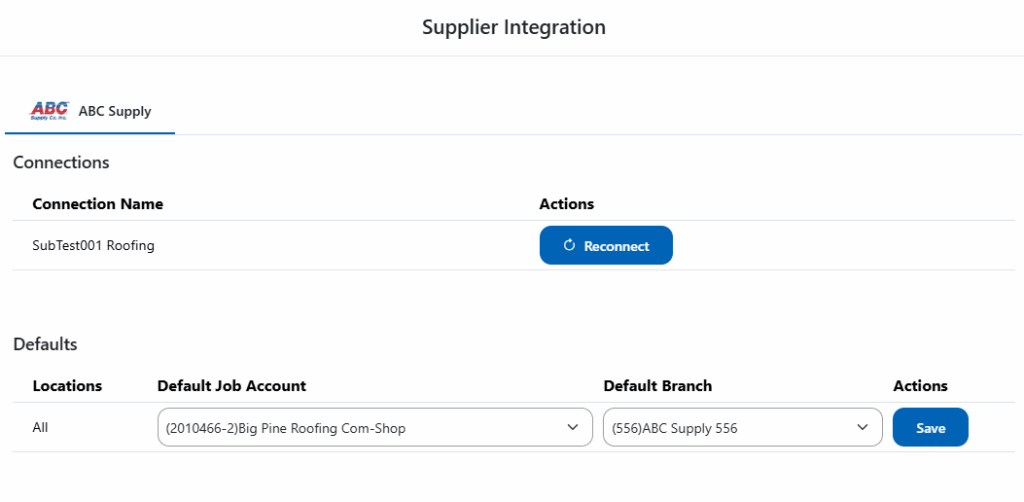Screen dimensions: 1024x502
Task: Click the Supplier Integration page title
Action: pyautogui.click(x=513, y=27)
